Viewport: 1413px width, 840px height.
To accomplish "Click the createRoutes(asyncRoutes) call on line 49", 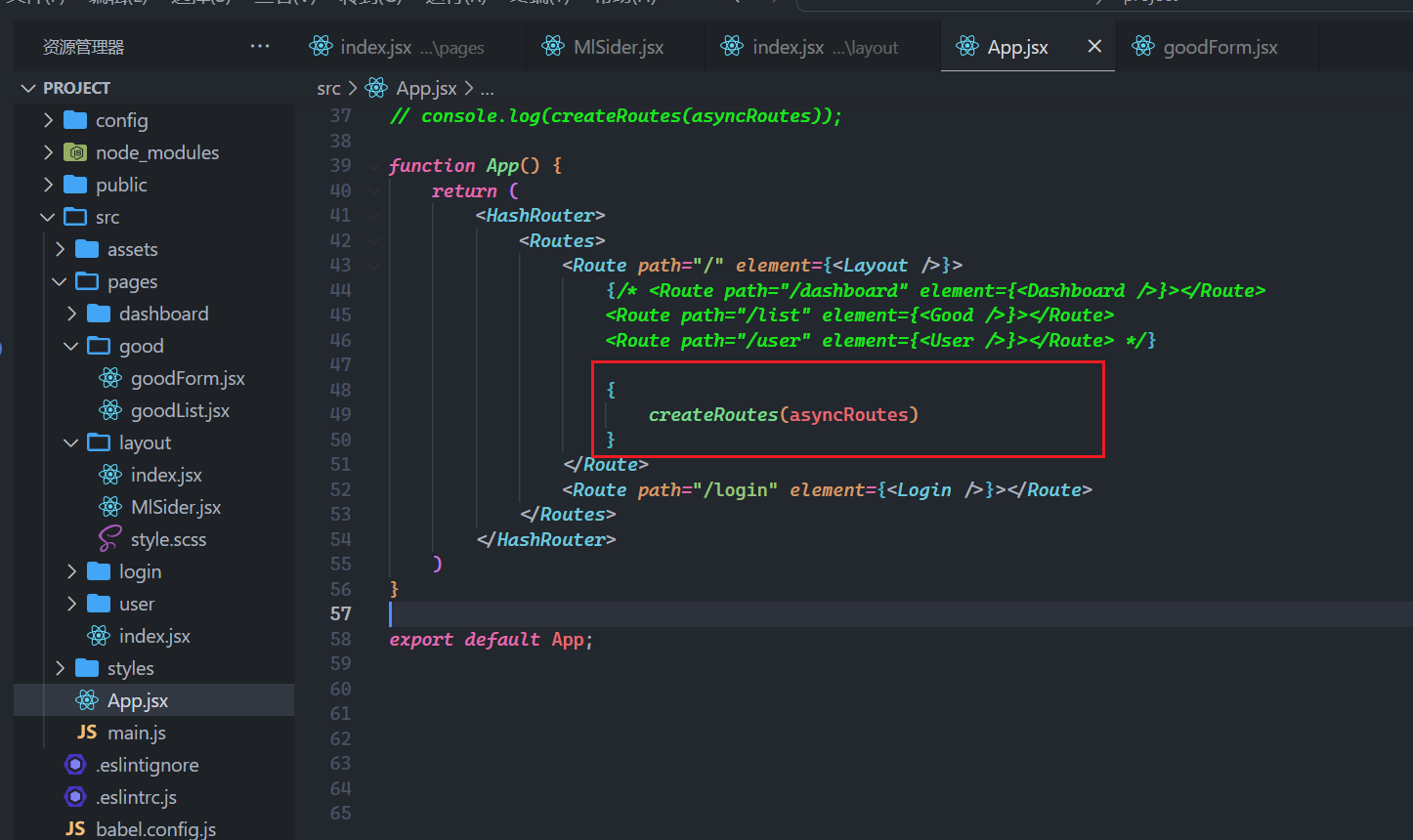I will click(784, 415).
